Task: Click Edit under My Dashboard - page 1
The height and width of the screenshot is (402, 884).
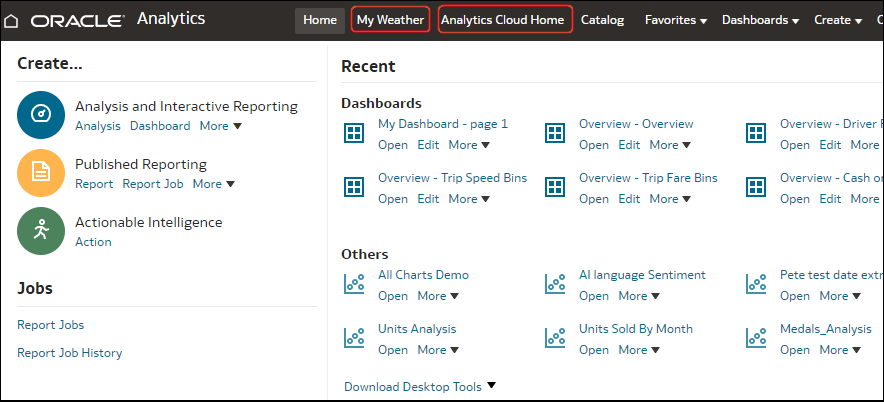Action: (x=428, y=145)
